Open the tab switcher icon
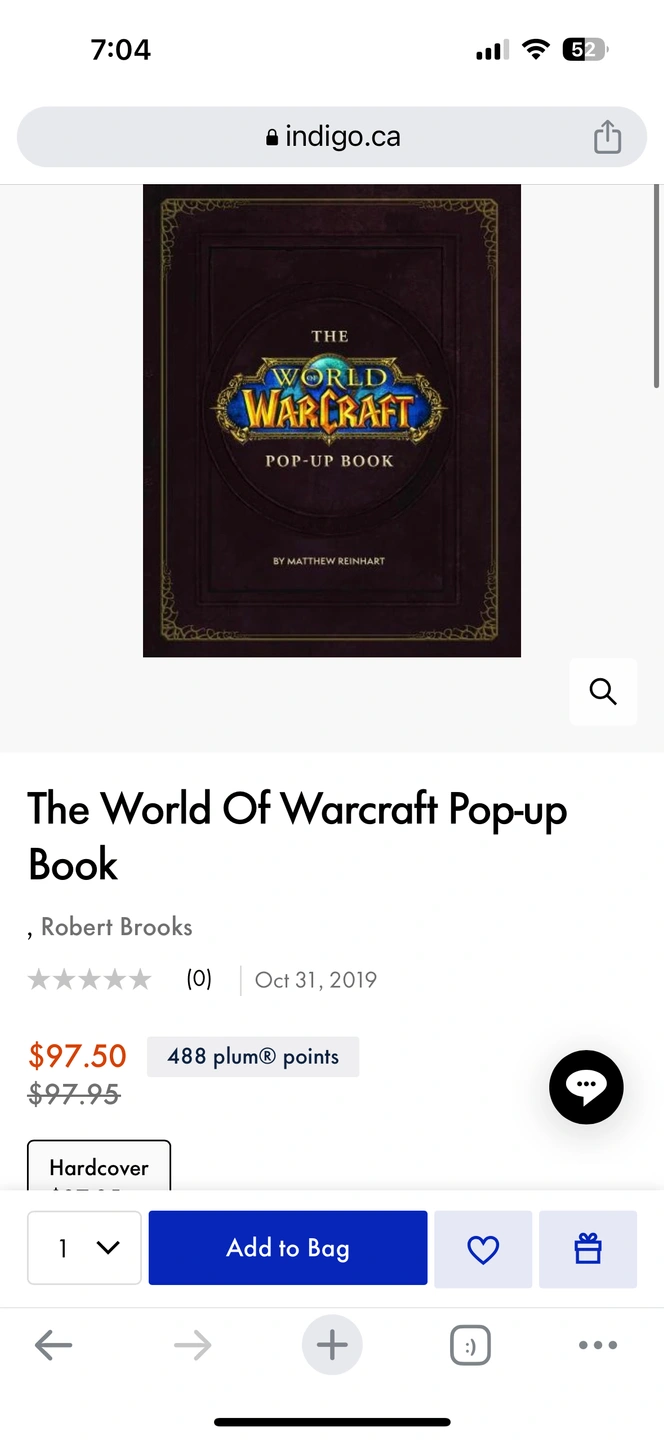 (470, 1345)
